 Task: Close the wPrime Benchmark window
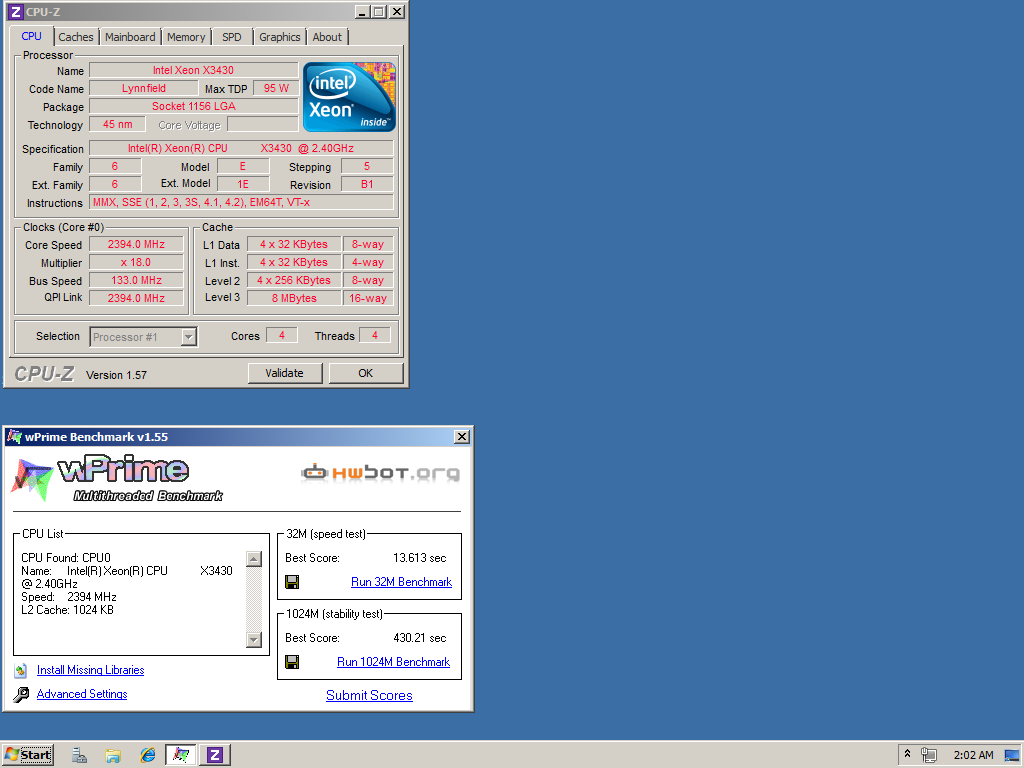pyautogui.click(x=462, y=437)
